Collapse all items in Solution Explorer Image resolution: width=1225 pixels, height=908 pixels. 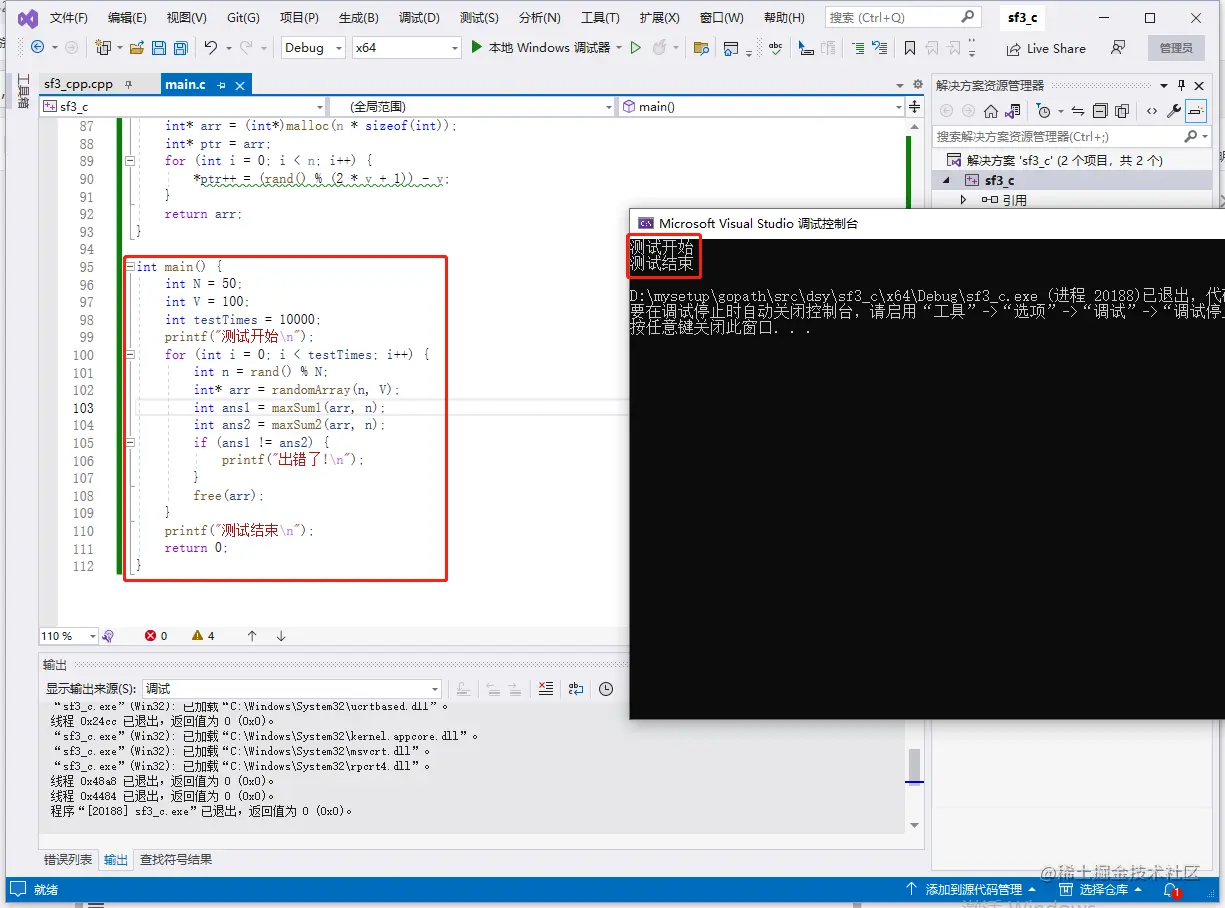[1100, 111]
